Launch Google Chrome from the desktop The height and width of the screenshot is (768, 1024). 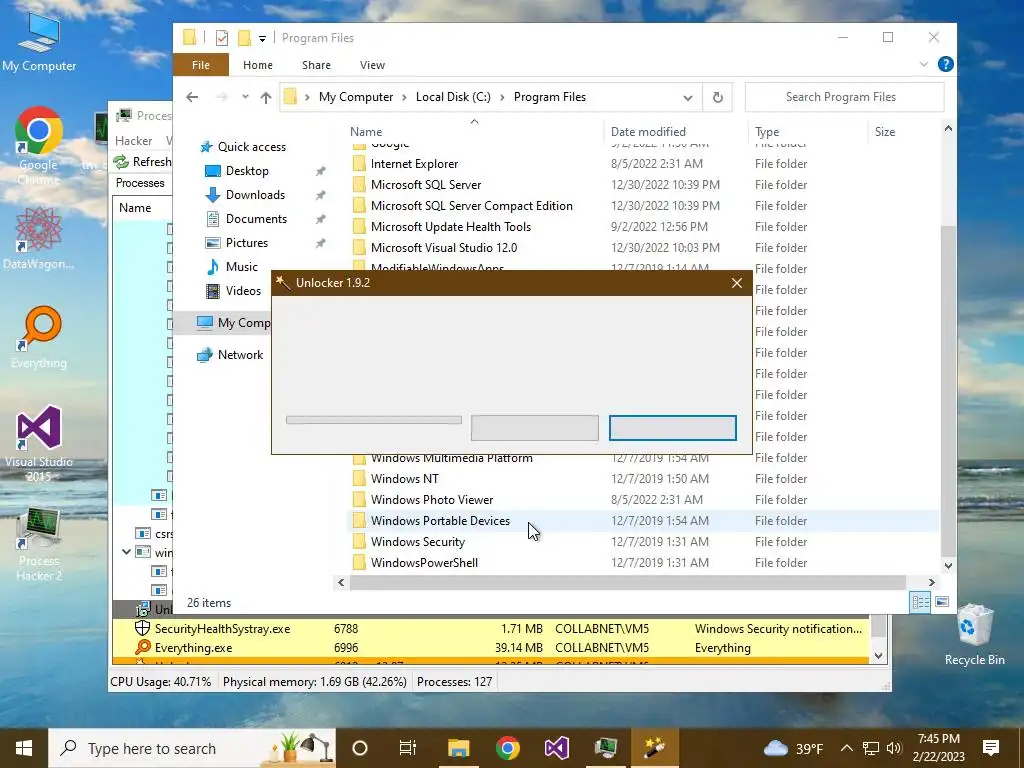click(39, 145)
